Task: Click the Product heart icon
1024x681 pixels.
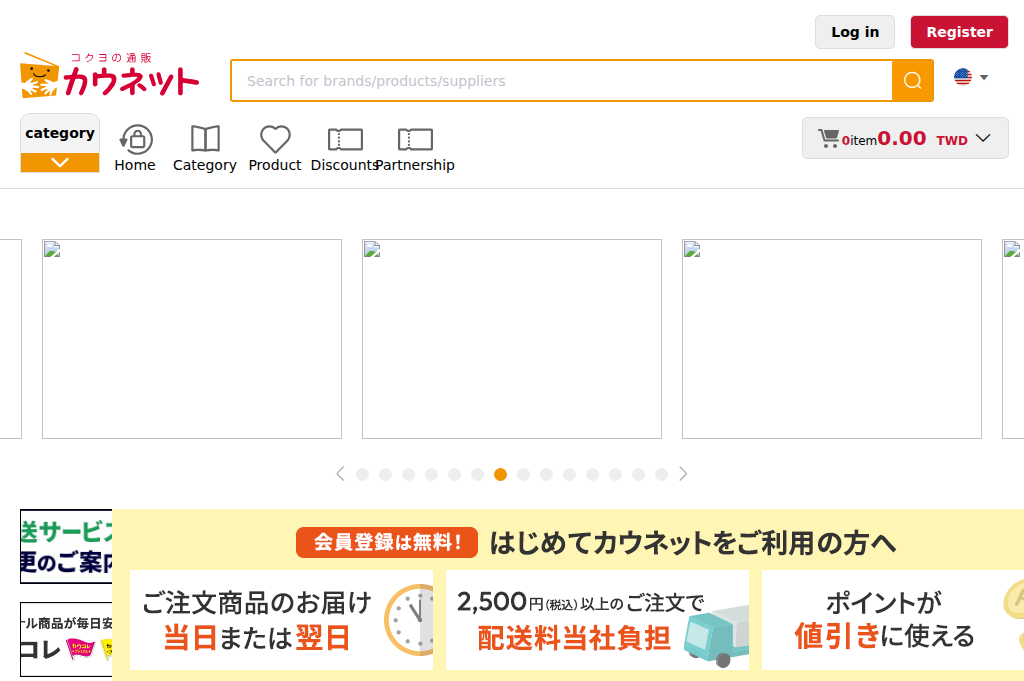Action: tap(274, 141)
